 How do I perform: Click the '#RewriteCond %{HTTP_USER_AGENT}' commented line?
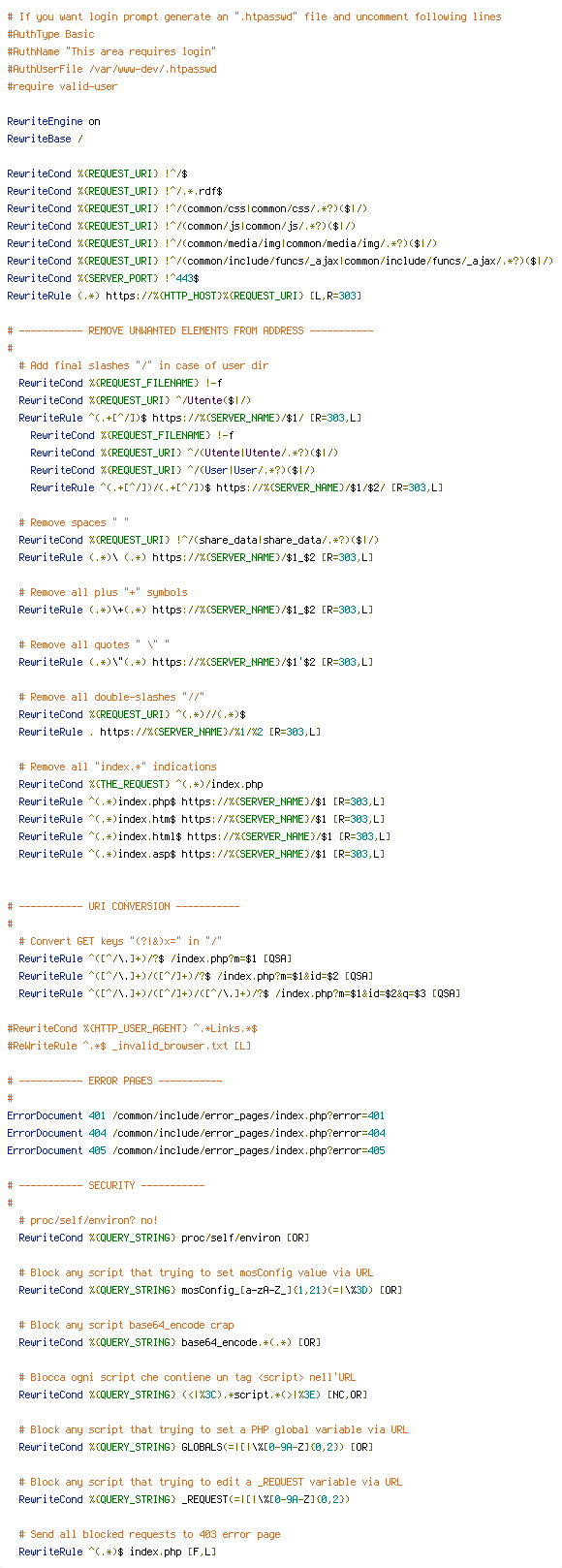[132, 1028]
